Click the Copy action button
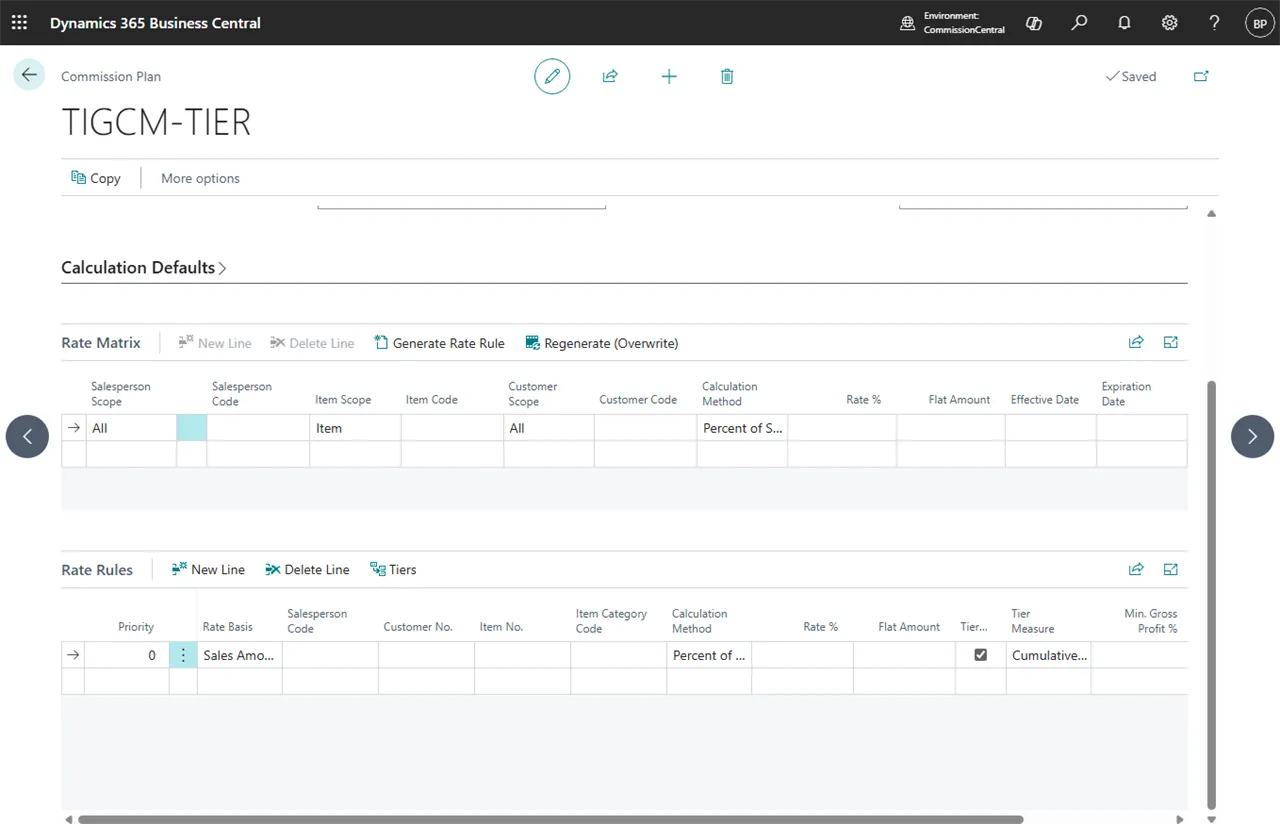 click(96, 178)
